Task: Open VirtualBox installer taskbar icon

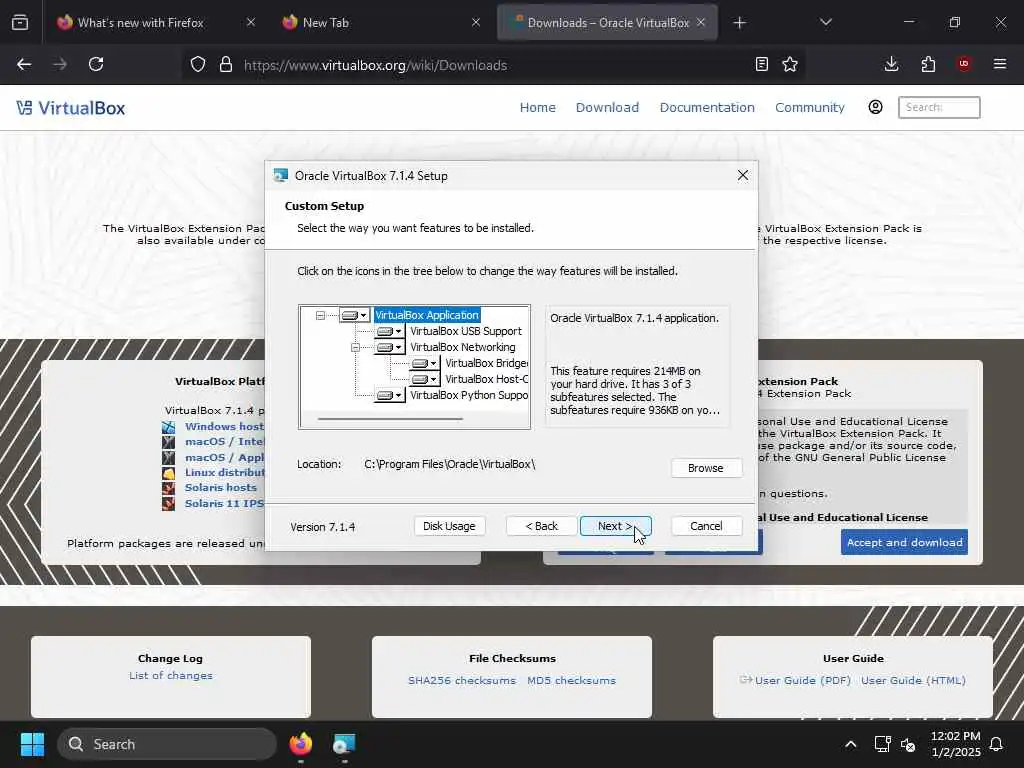Action: (x=344, y=744)
